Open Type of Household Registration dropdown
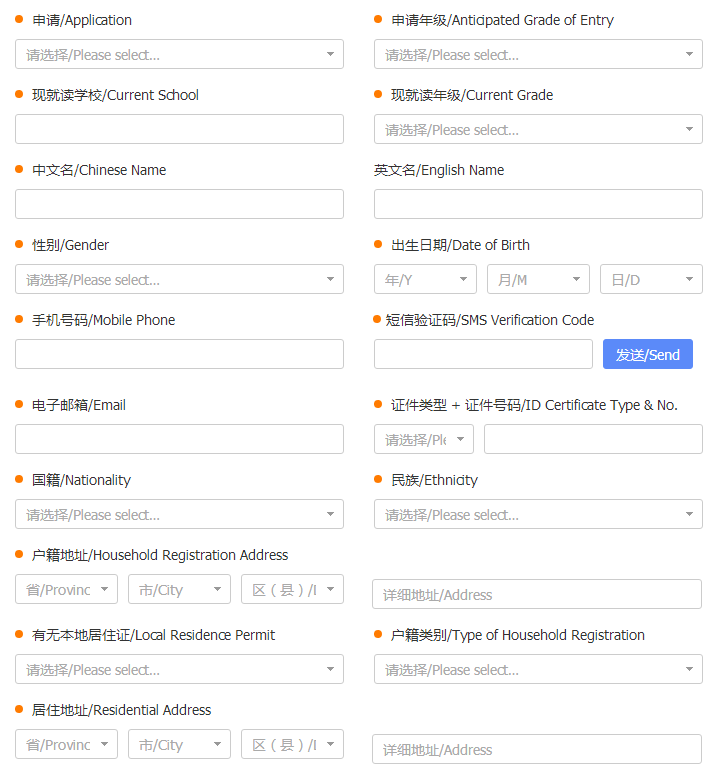Viewport: 720px width, 772px height. pyautogui.click(x=538, y=669)
